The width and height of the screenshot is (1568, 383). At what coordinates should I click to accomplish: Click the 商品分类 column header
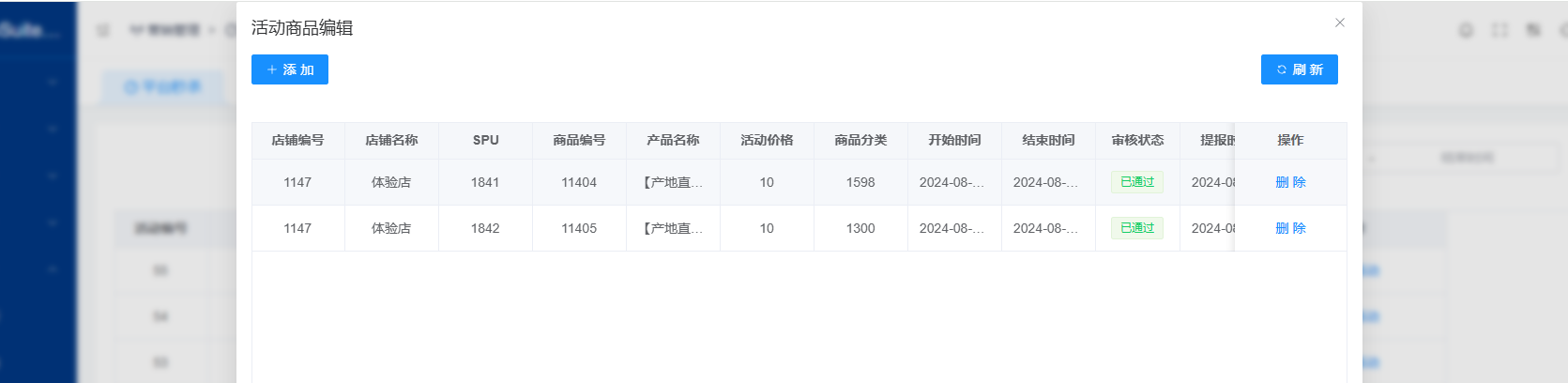click(x=860, y=140)
